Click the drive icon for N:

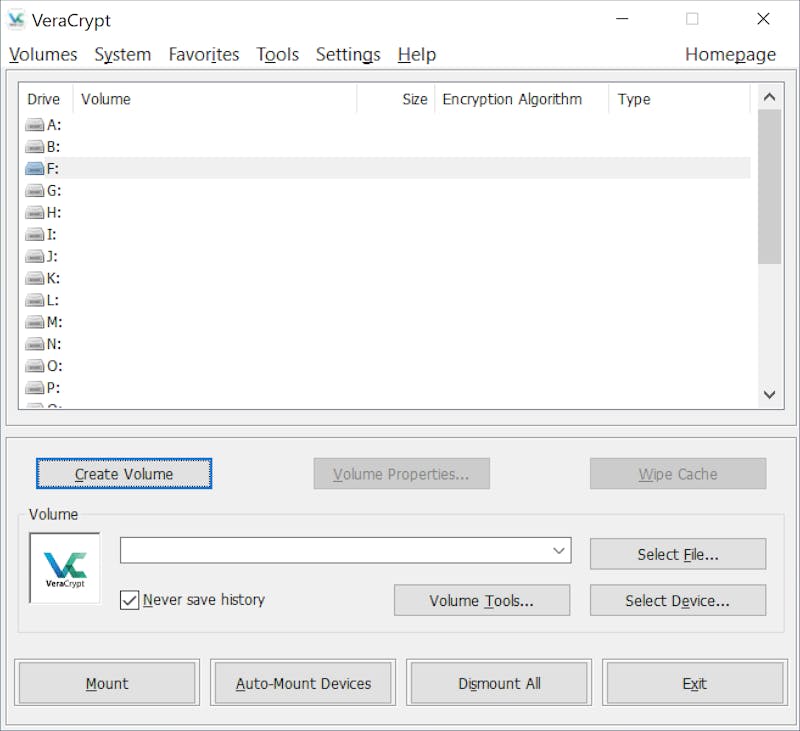pyautogui.click(x=35, y=344)
